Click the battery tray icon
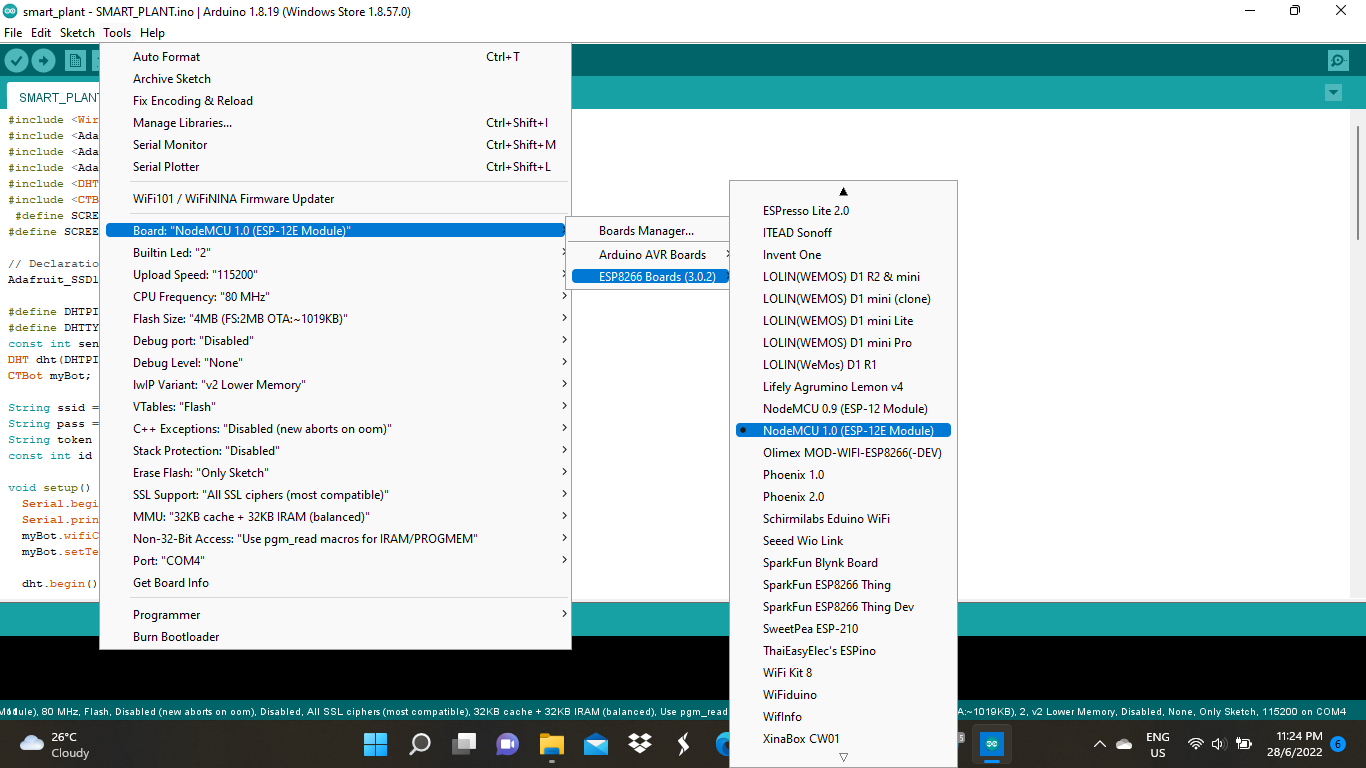 point(1244,744)
